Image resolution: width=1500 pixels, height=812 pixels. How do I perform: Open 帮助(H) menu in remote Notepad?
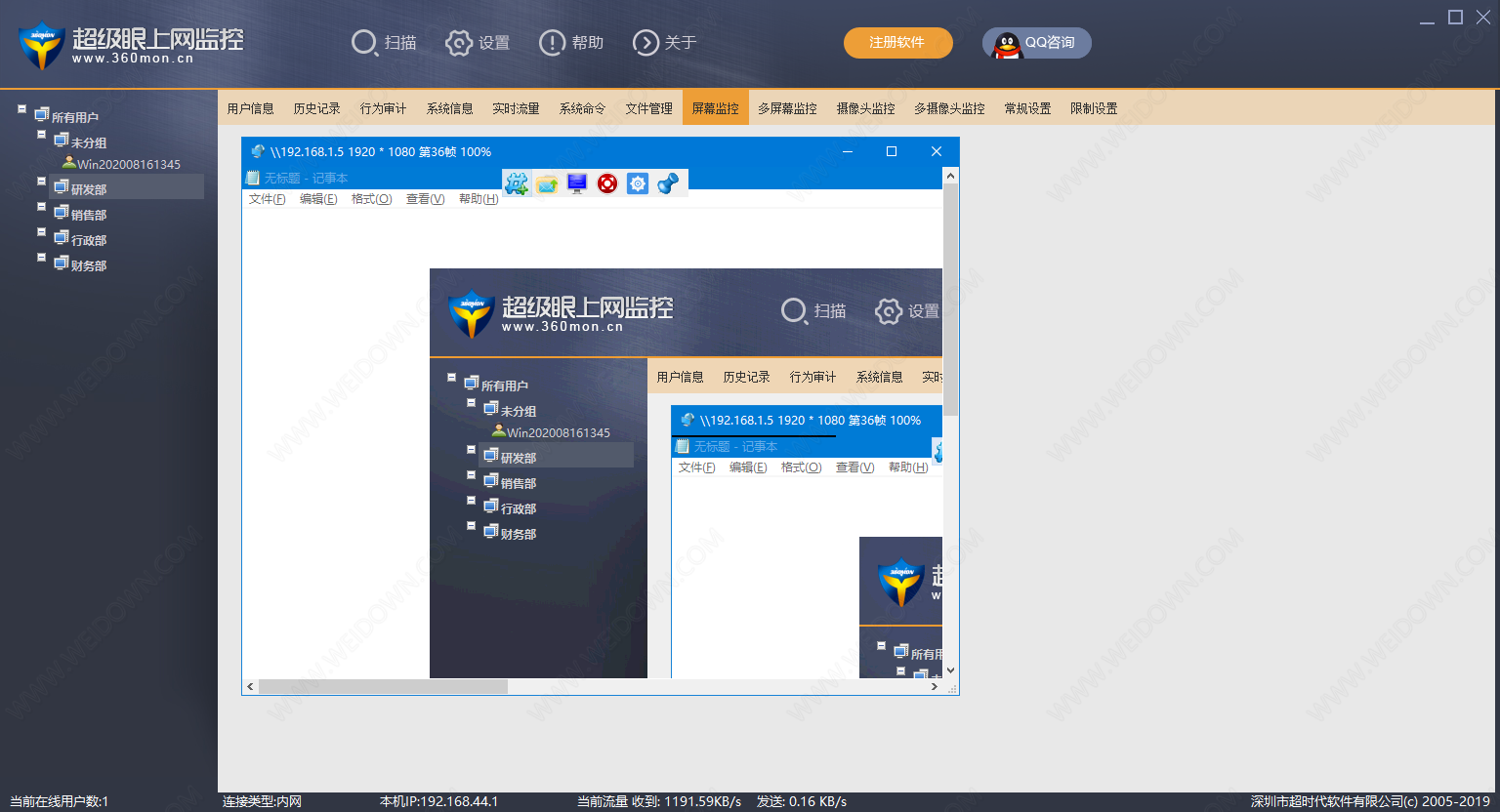479,199
